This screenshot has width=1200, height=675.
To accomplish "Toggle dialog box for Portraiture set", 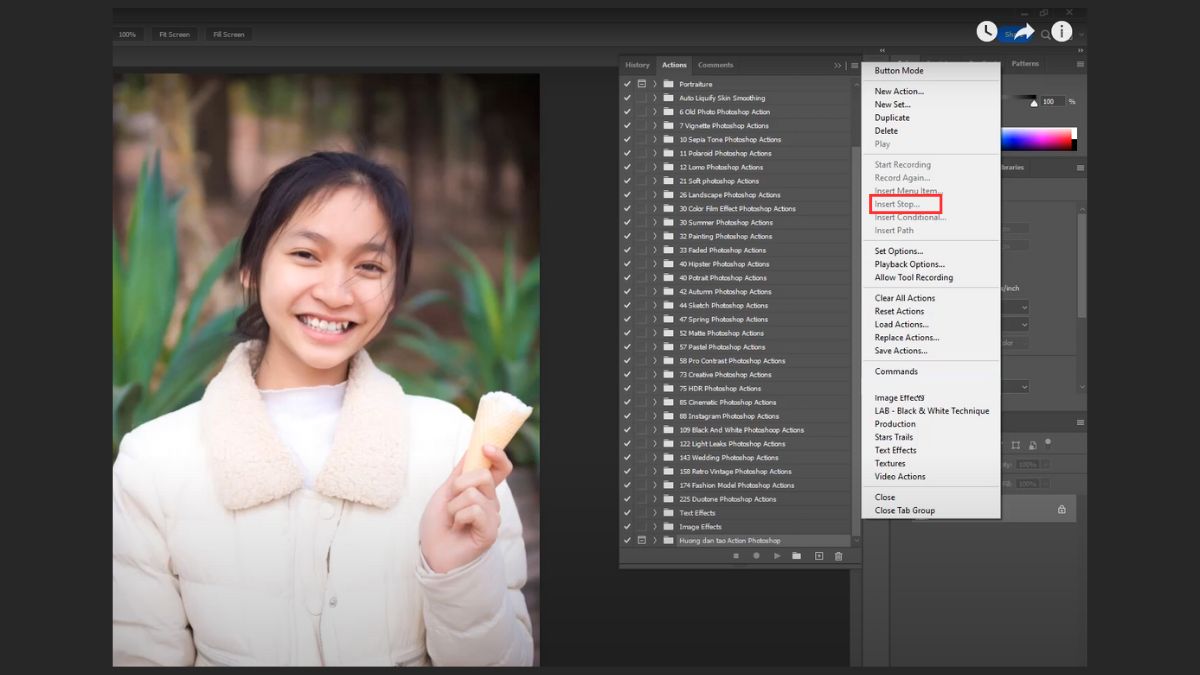I will click(641, 84).
